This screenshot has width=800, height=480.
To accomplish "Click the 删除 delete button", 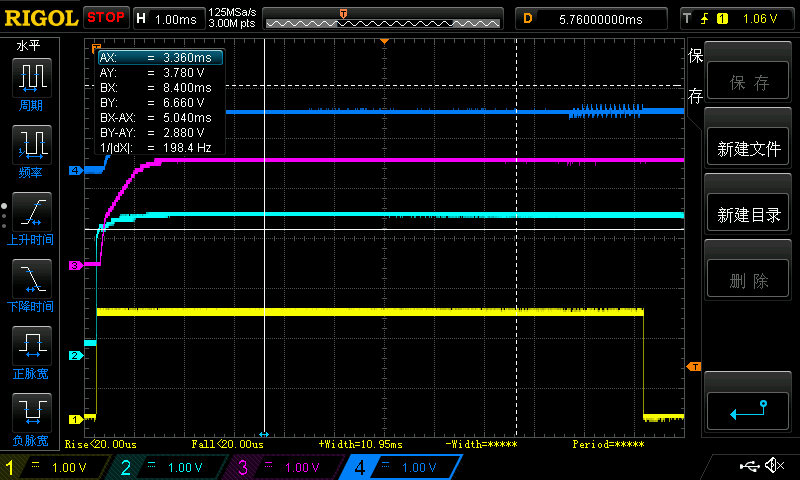I will pyautogui.click(x=748, y=279).
